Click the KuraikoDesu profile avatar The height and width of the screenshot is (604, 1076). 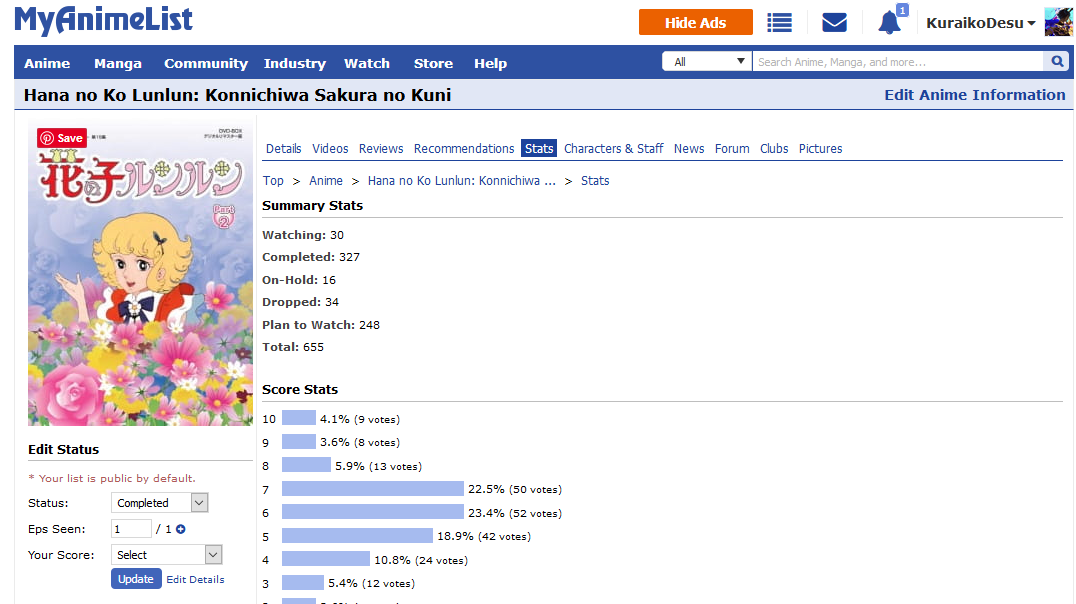point(1058,22)
